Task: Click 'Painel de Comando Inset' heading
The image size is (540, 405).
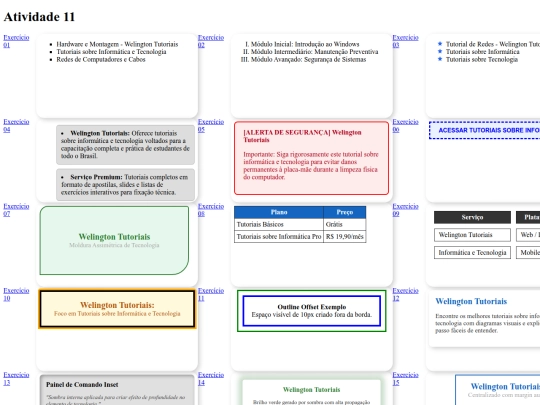Action: [82, 384]
